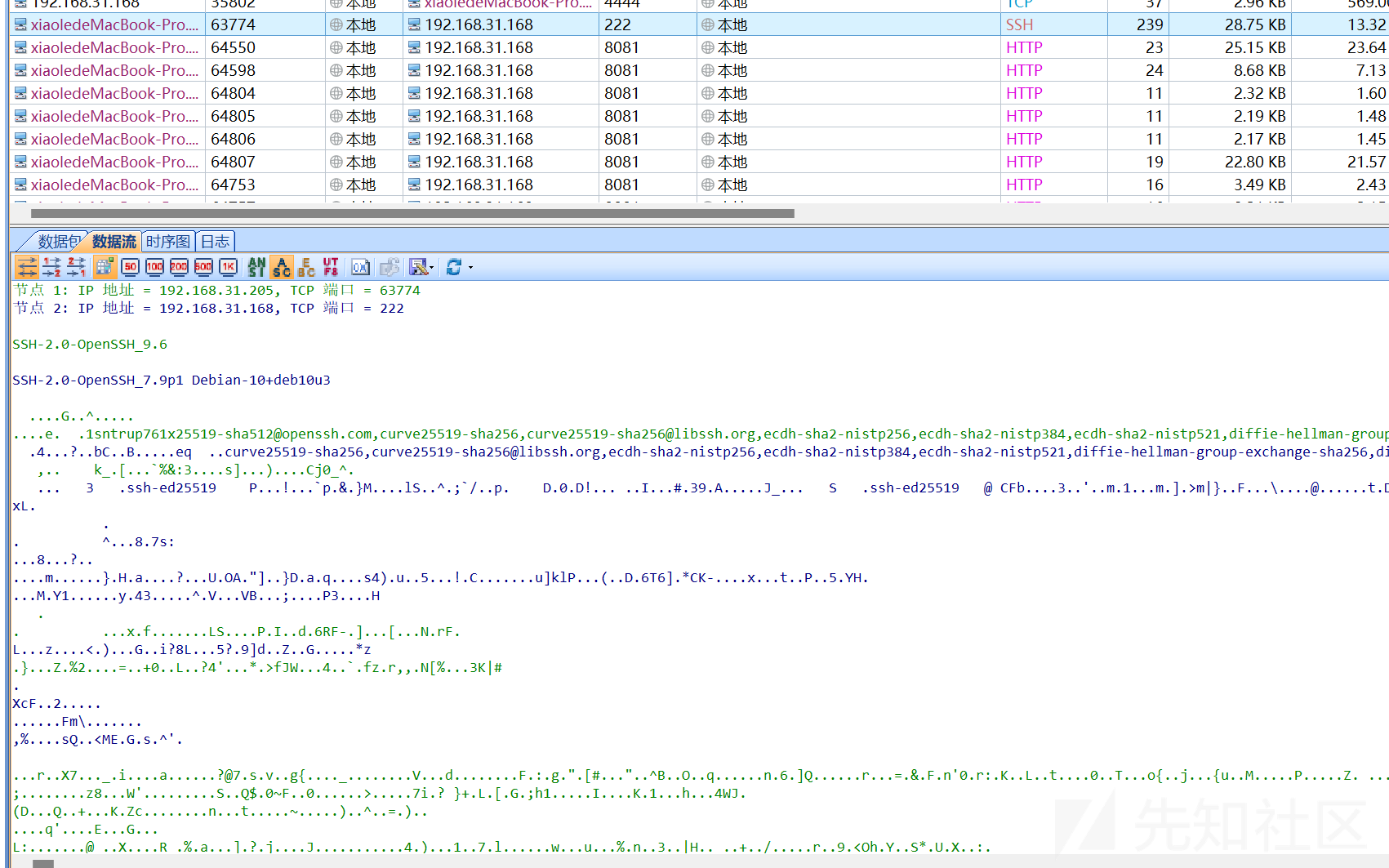This screenshot has width=1389, height=868.
Task: Click the globe icon in row 63774 source
Action: pyautogui.click(x=336, y=24)
